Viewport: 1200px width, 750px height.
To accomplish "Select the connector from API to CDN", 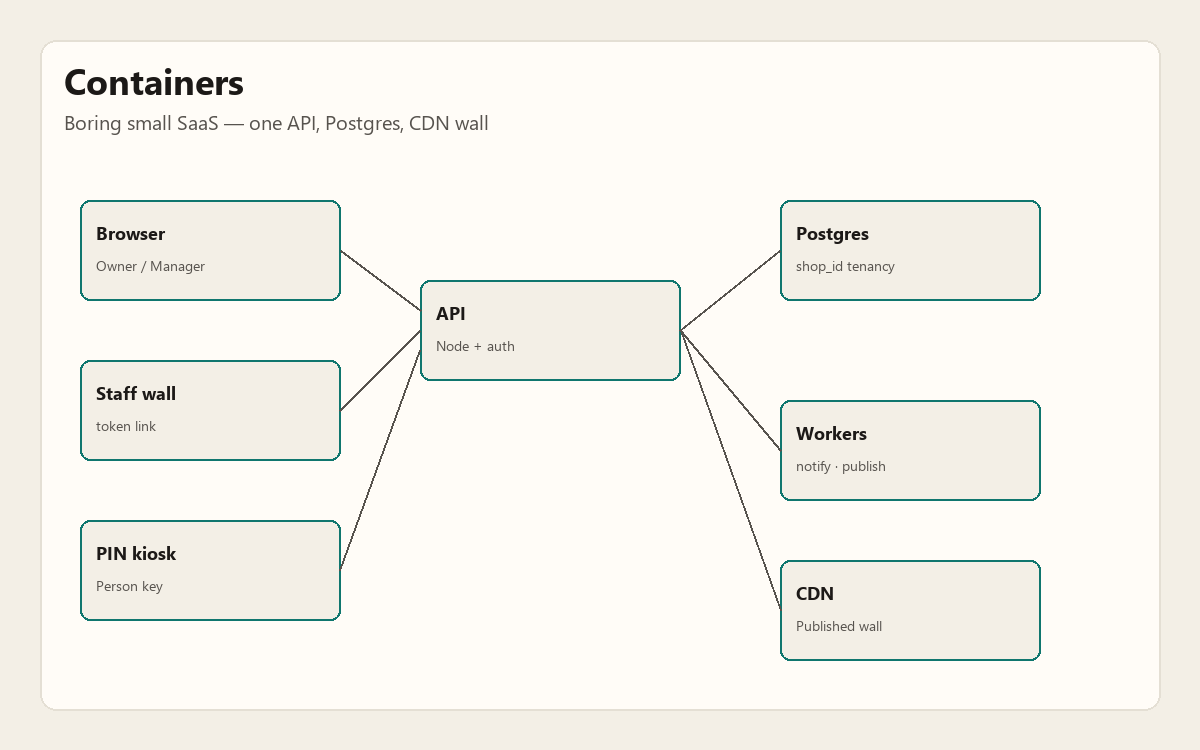I will (x=730, y=470).
